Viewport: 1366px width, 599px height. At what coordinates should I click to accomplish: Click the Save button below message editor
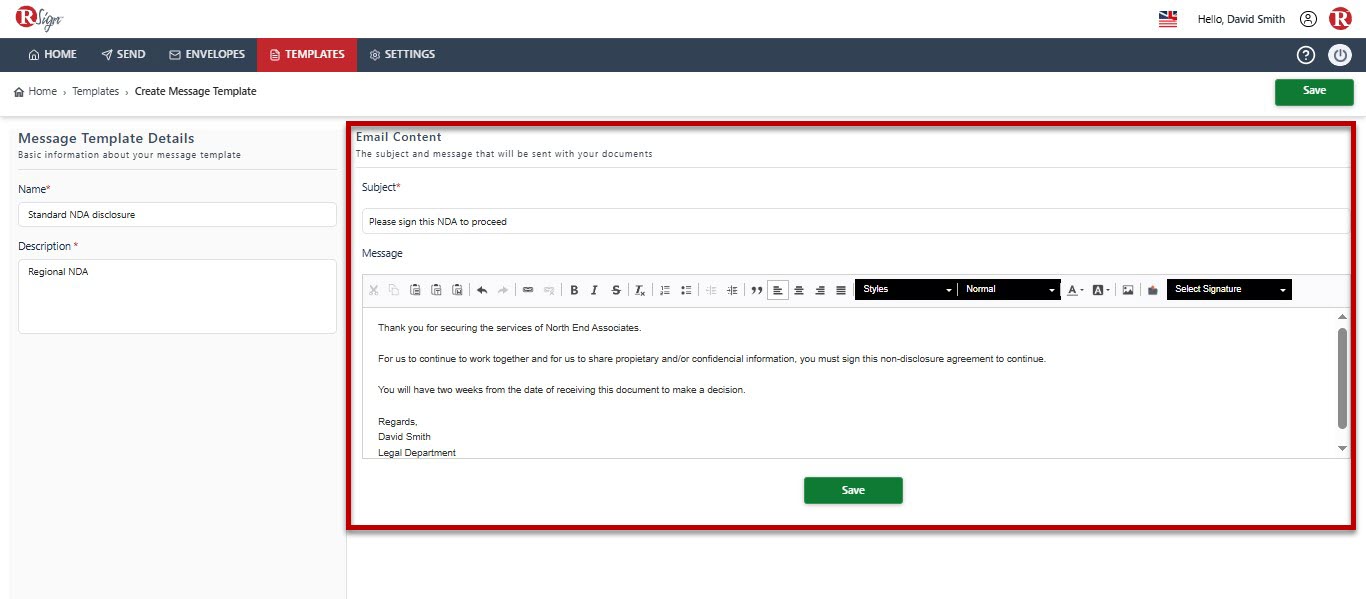853,490
